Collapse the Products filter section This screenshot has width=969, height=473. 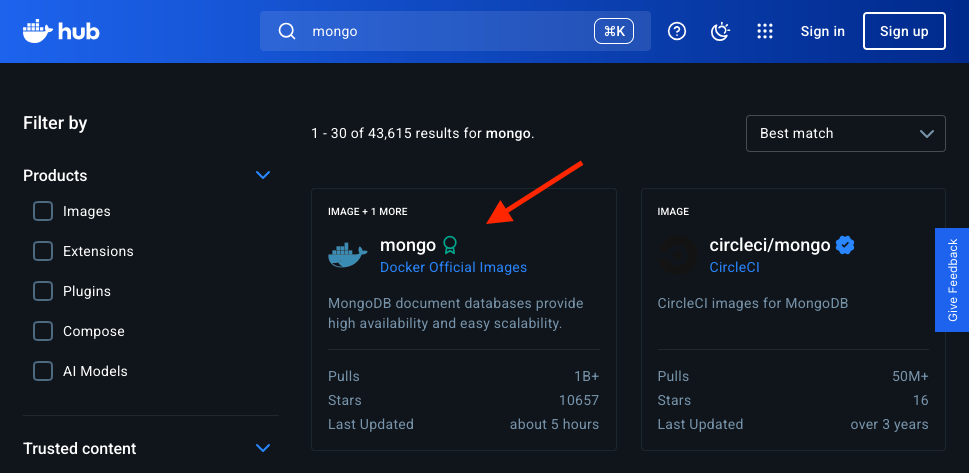[263, 175]
